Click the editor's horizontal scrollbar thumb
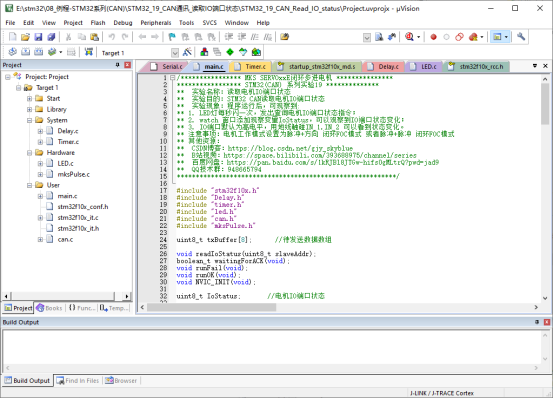The height and width of the screenshot is (398, 554). tap(211, 308)
